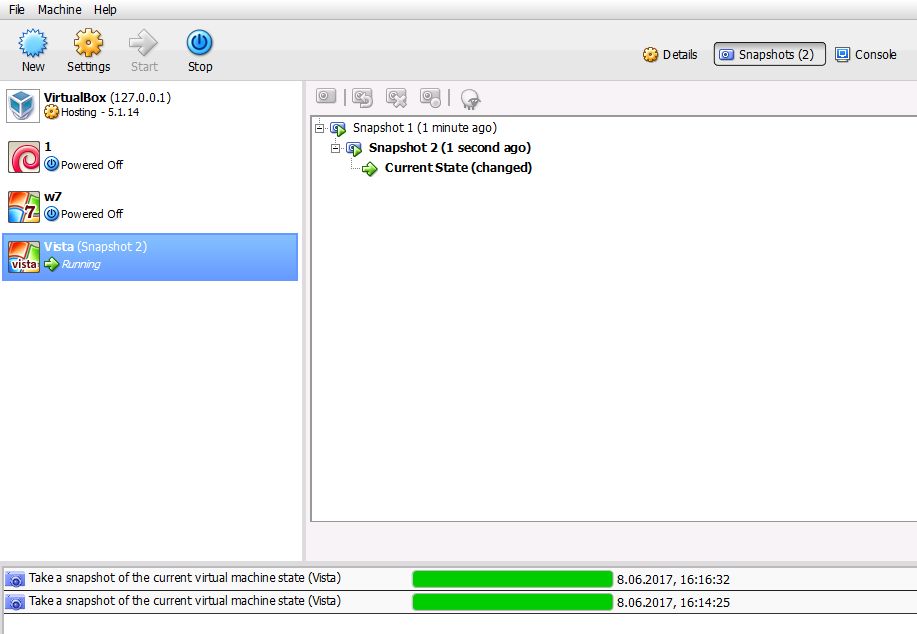Select the snapshot task logged at 16:16:32
The width and height of the screenshot is (917, 634).
coord(460,579)
